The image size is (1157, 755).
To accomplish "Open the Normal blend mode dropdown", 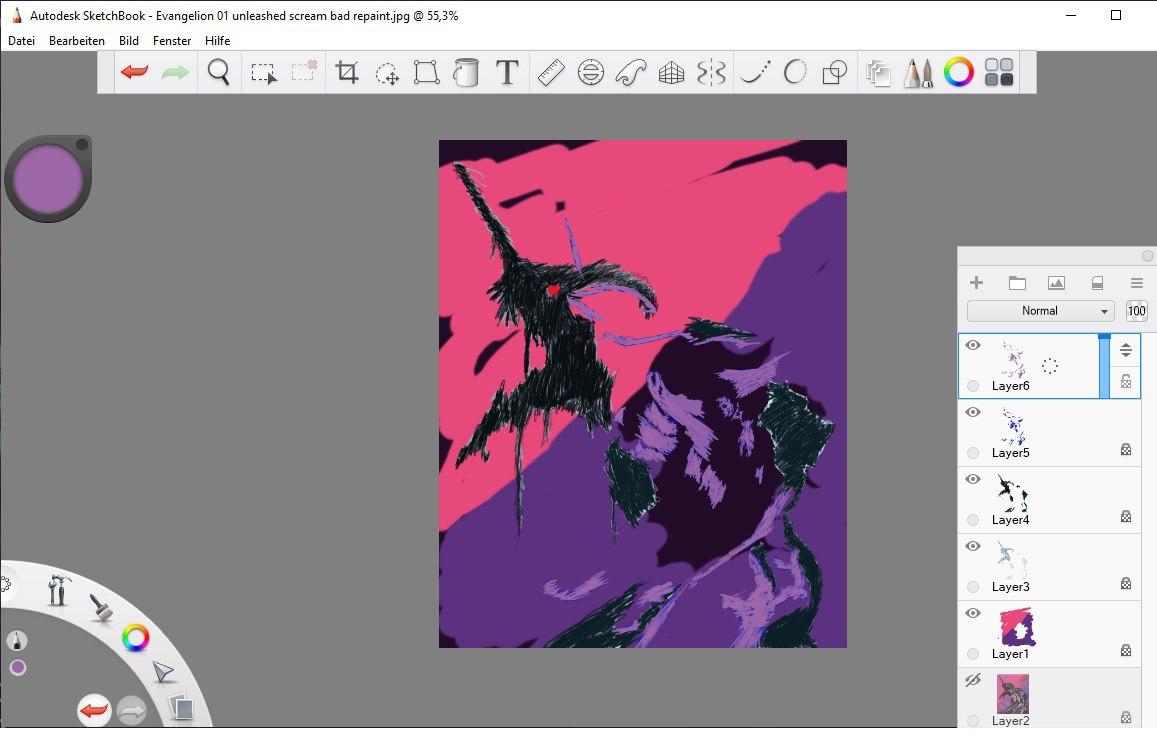I will pos(1040,311).
